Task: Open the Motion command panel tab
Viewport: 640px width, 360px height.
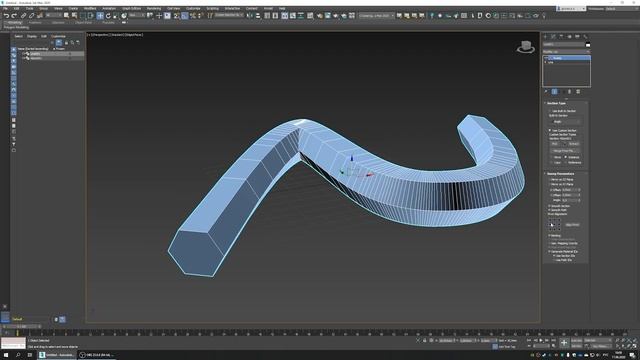Action: (569, 36)
